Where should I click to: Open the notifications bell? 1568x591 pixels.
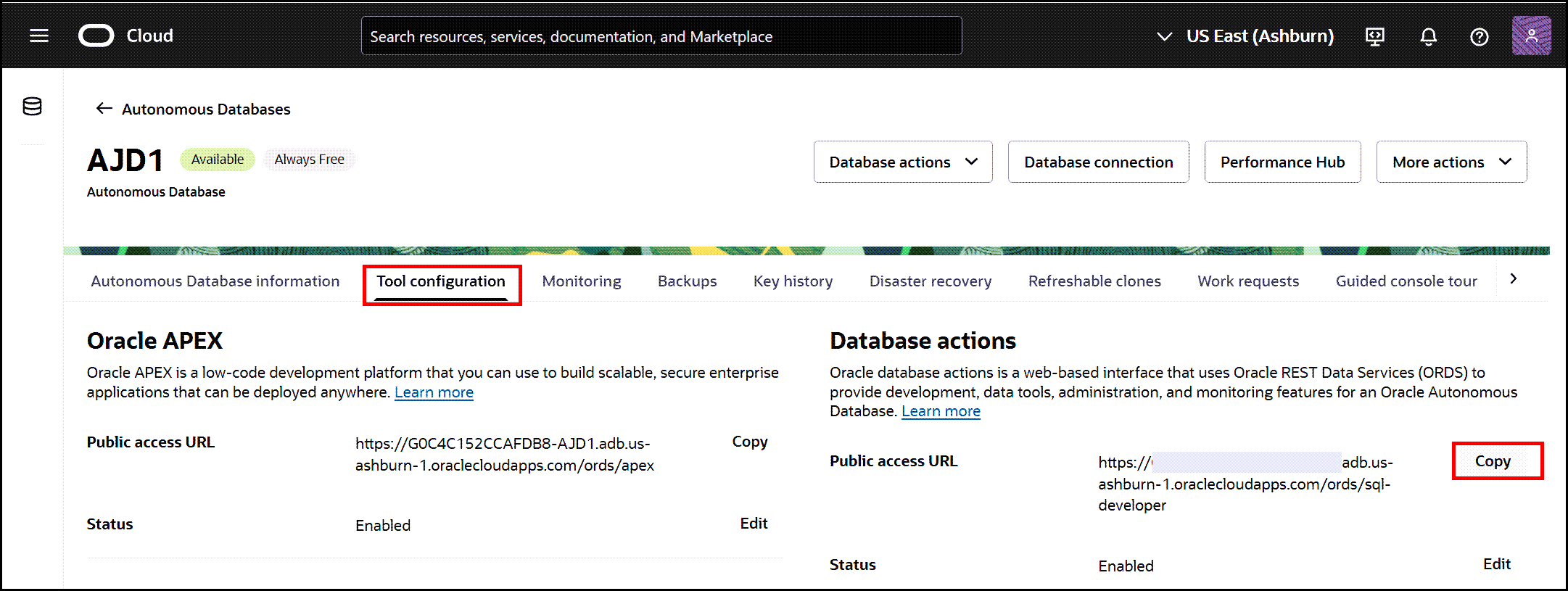[1428, 36]
